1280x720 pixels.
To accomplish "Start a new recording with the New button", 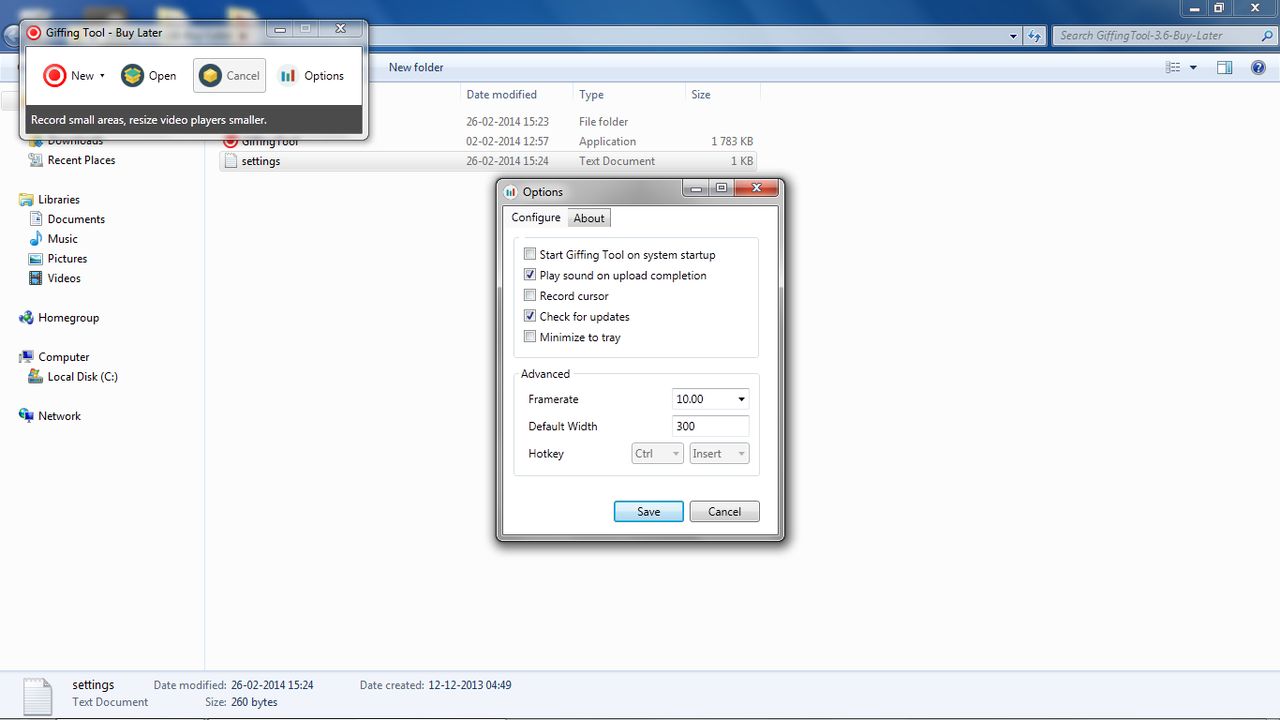I will pos(68,76).
